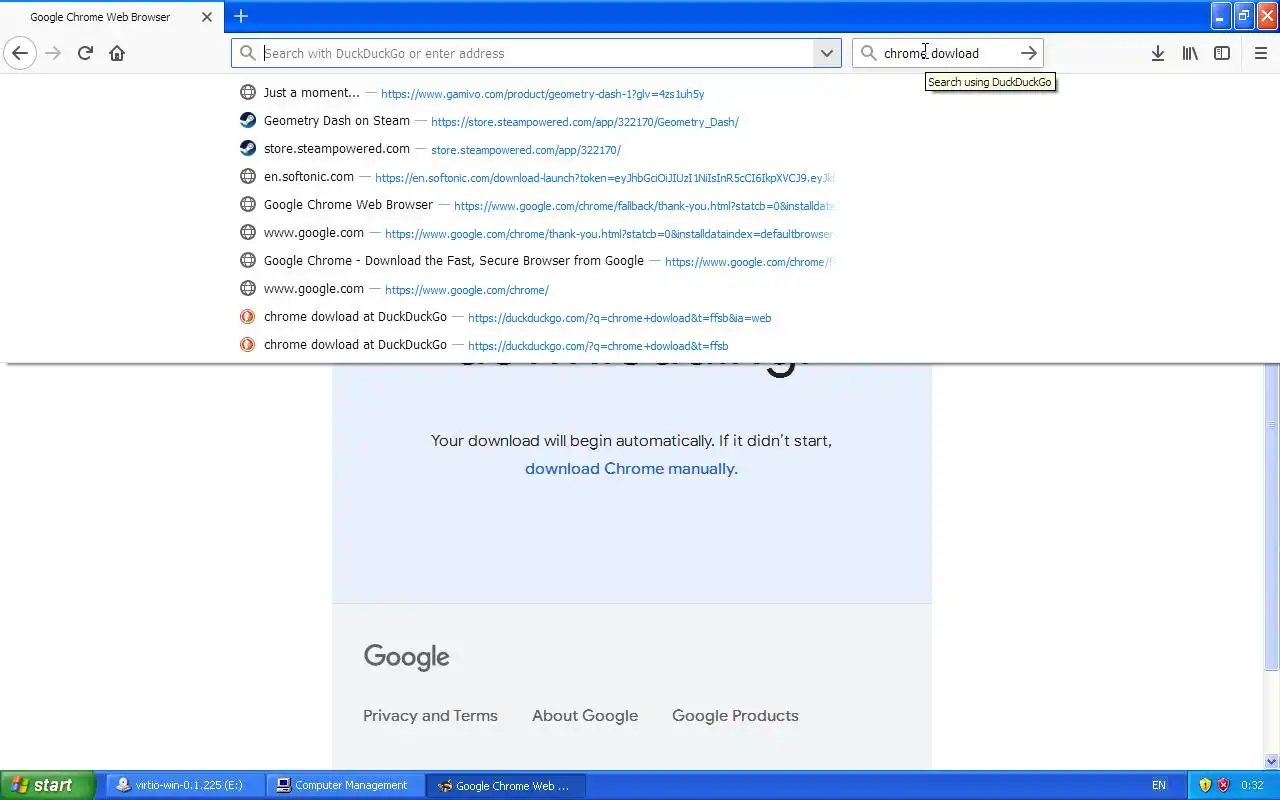Open the home page
1280x800 pixels.
117,53
